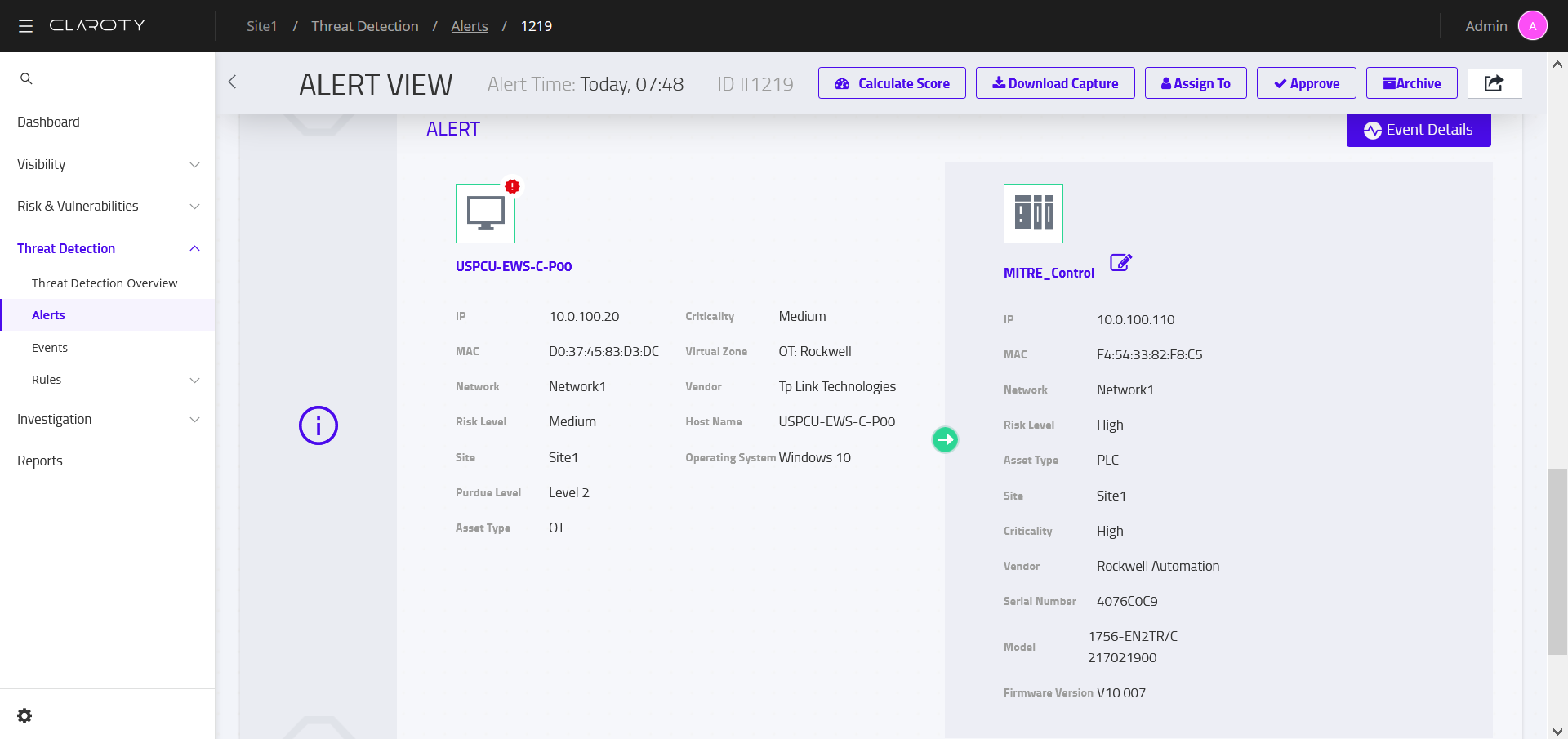Click Threat Detection breadcrumb
Screen dimensions: 1568x739
click(x=365, y=26)
